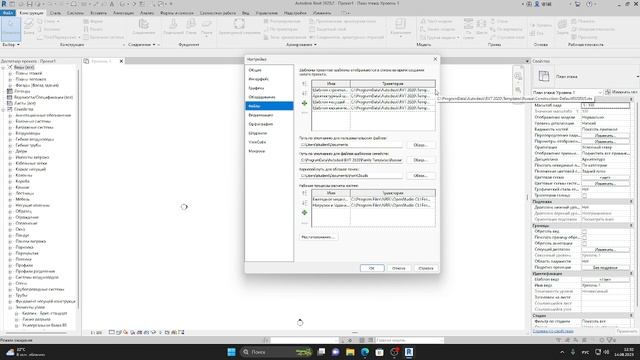Screen dimensions: 640x360
Task: Move selected project template row up
Action: point(304,84)
